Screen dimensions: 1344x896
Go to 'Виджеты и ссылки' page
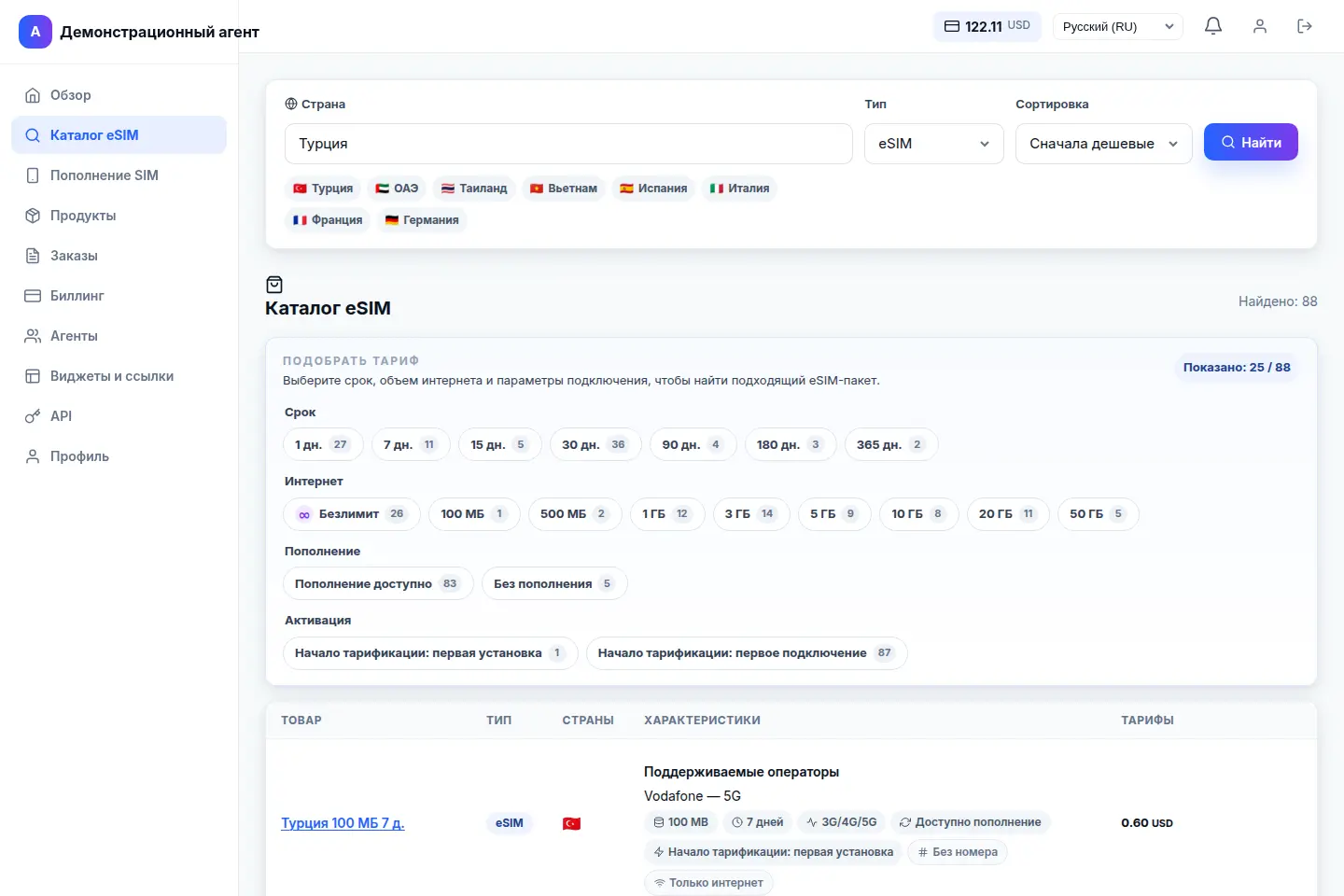119,376
